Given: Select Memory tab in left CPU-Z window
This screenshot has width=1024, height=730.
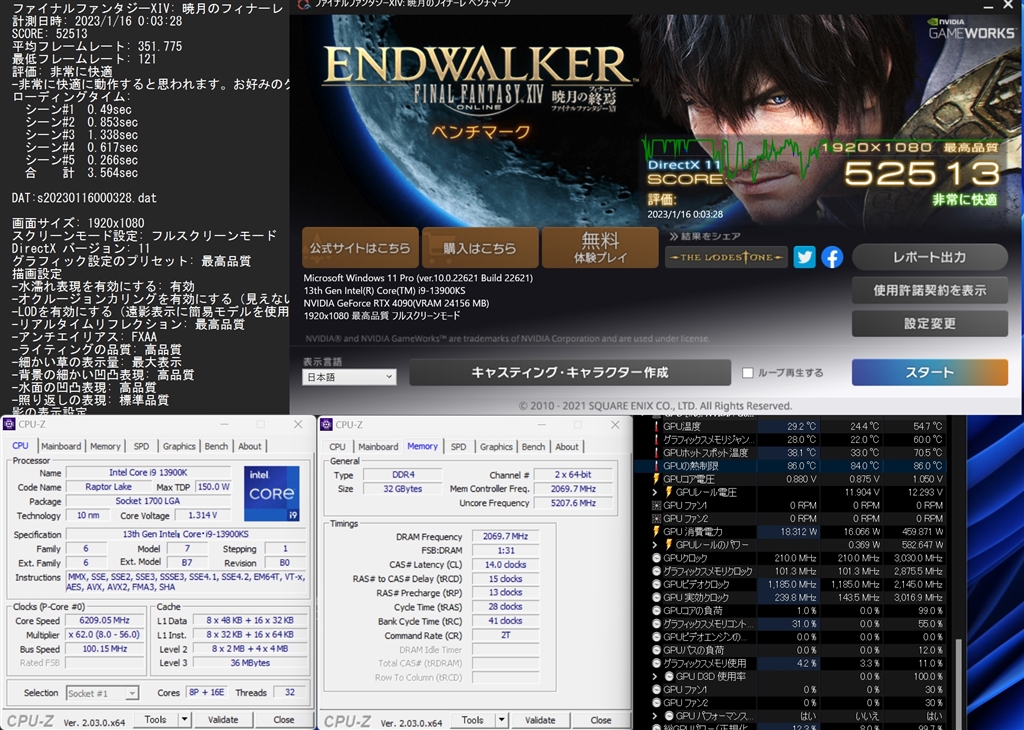Looking at the screenshot, I should pos(105,446).
